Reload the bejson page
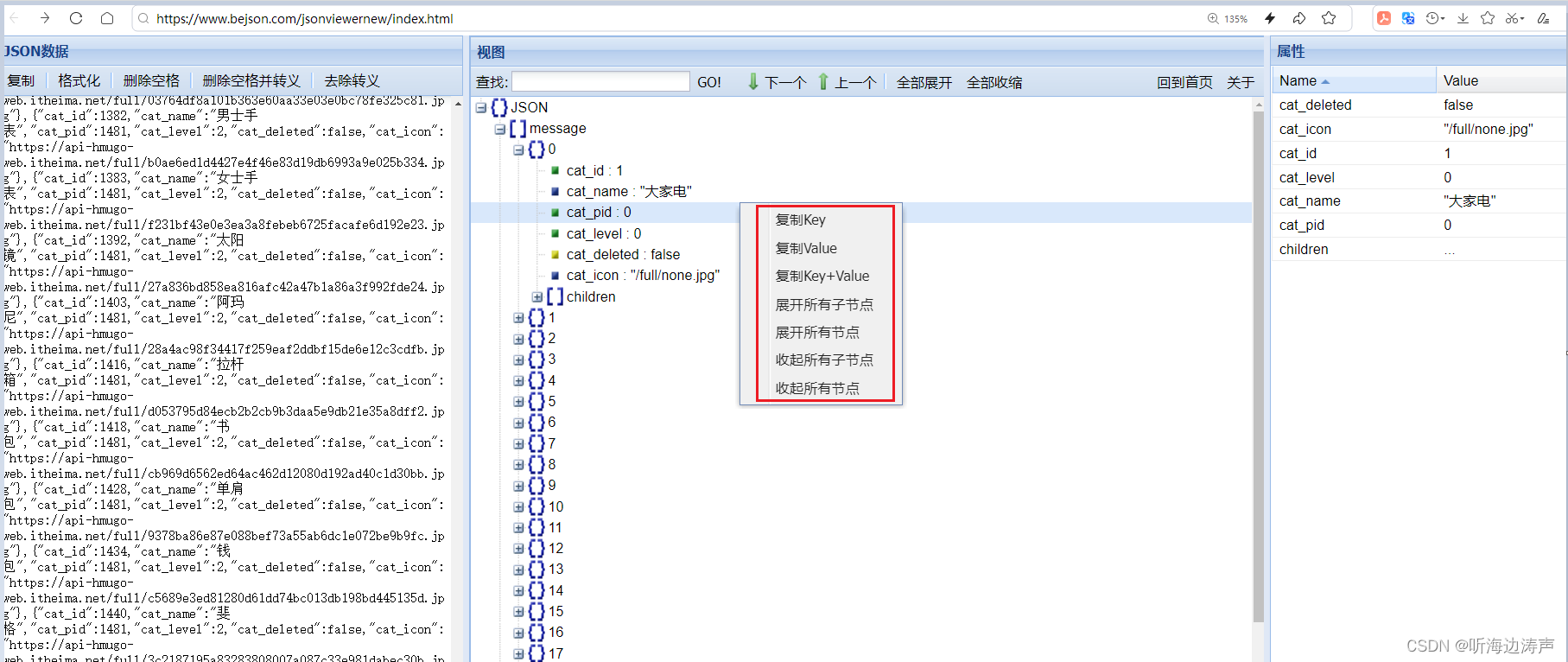This screenshot has width=1568, height=662. pos(76,18)
